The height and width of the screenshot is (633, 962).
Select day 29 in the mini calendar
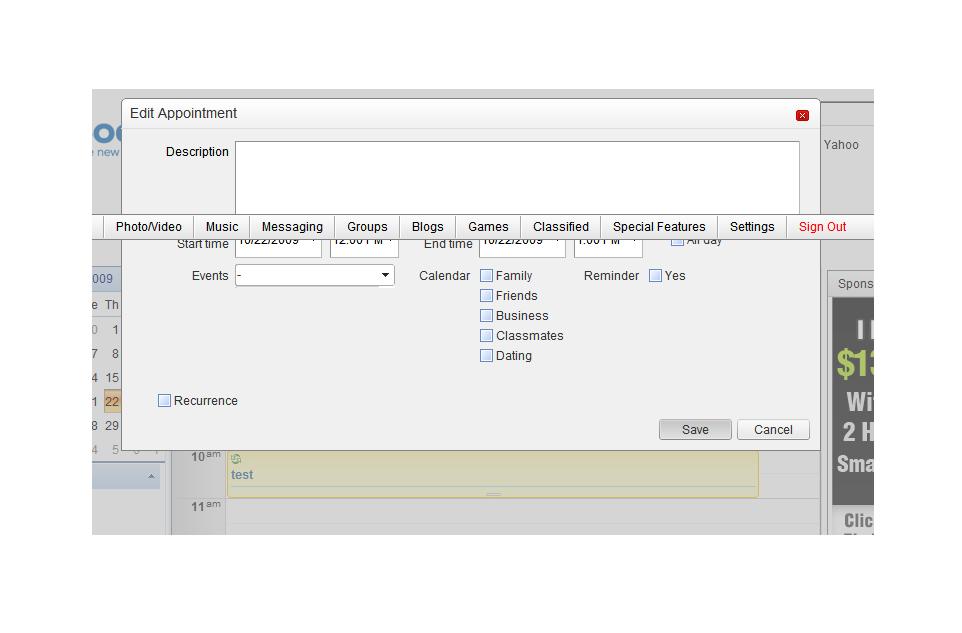[112, 426]
